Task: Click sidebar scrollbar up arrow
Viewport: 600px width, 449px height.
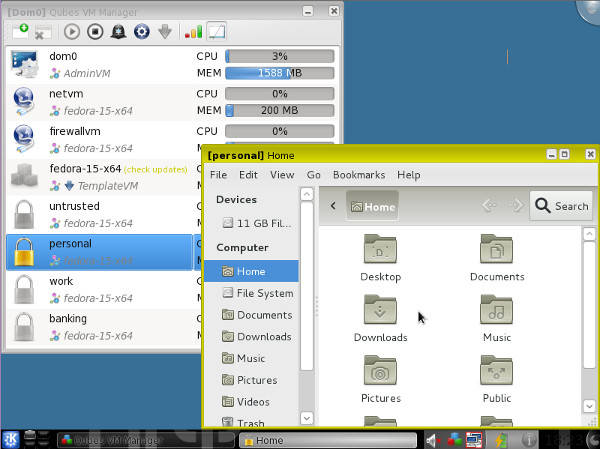Action: [307, 194]
